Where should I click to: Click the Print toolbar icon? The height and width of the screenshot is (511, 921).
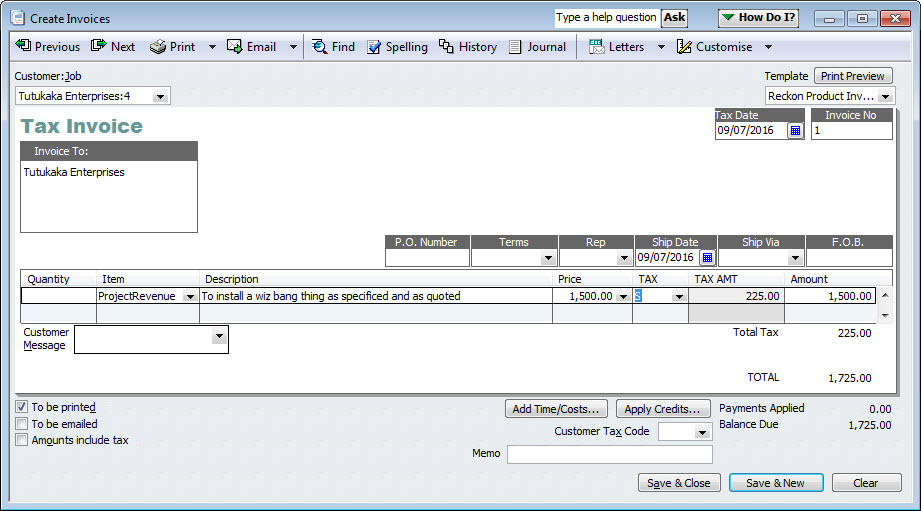coord(158,47)
